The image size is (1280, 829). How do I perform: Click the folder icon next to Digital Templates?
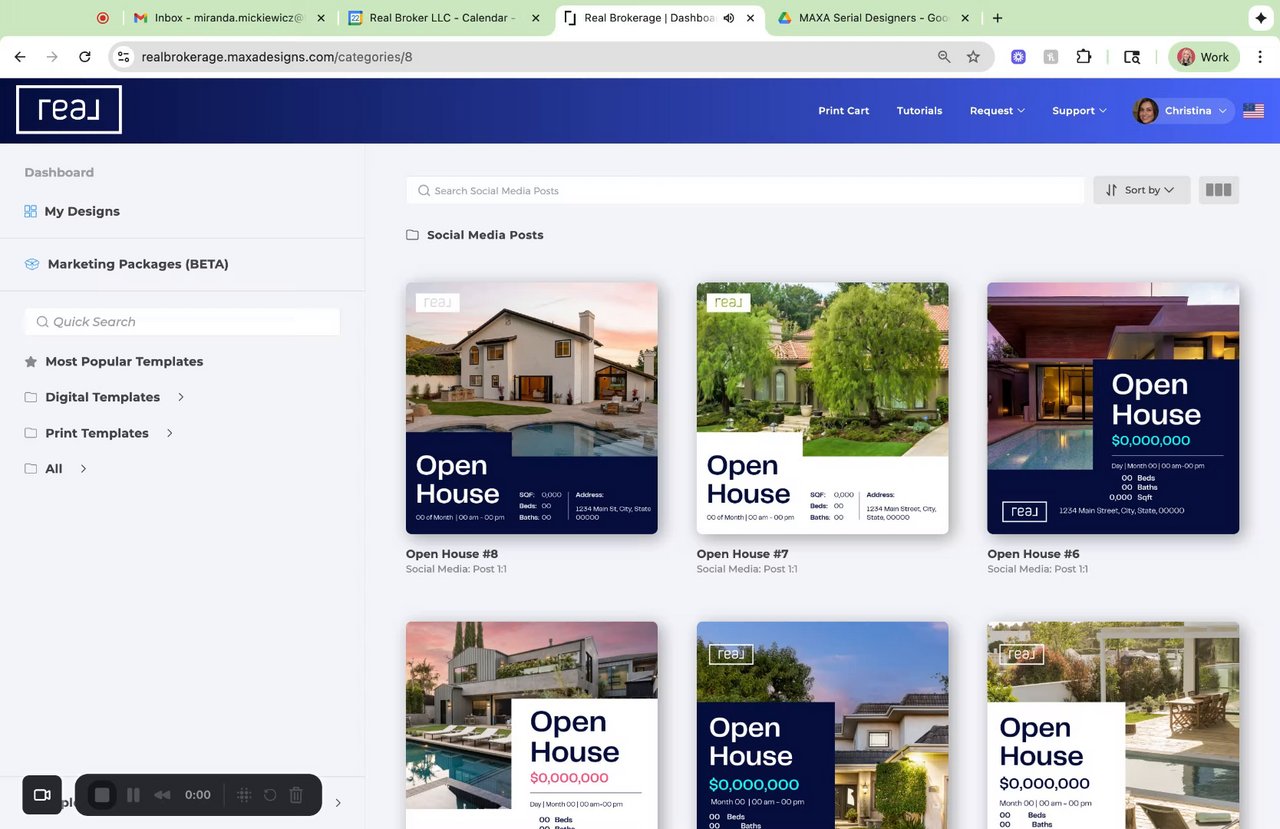coord(31,397)
